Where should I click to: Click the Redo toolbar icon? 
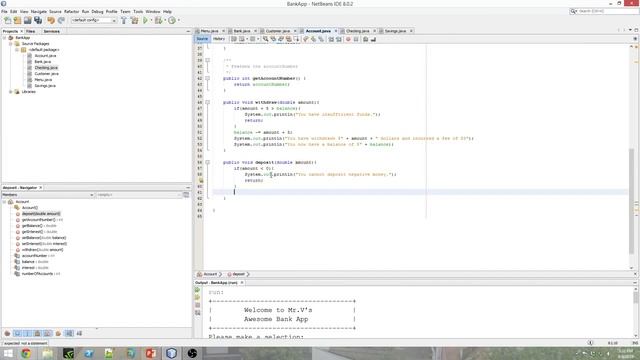[x=61, y=20]
